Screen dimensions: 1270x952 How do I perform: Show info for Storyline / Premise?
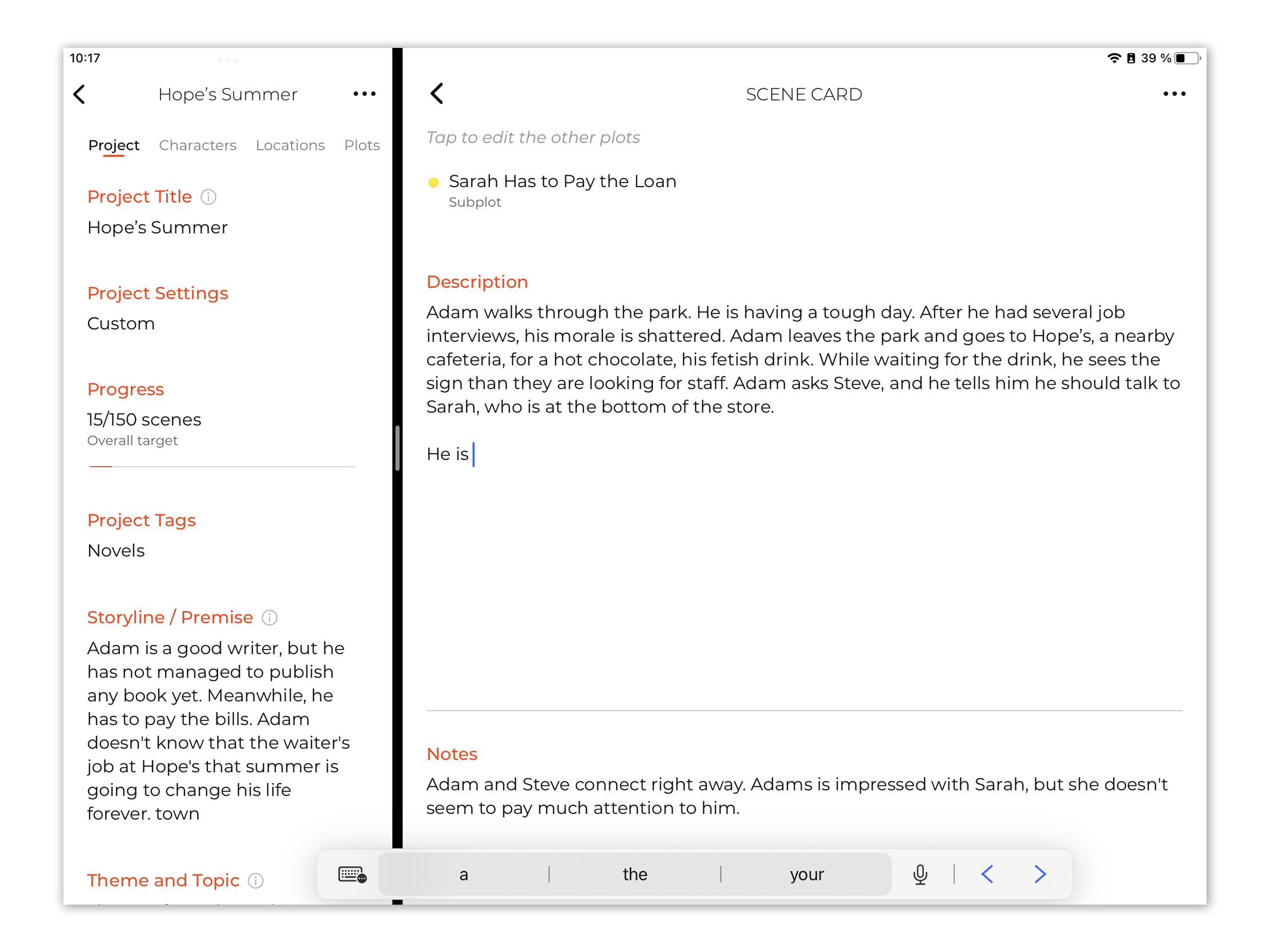tap(270, 618)
